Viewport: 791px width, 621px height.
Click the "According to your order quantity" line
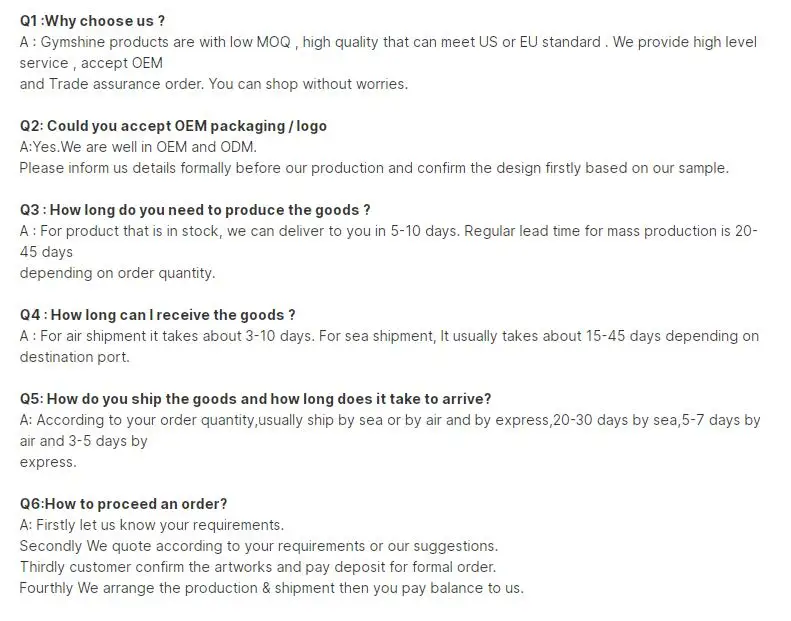tap(390, 420)
